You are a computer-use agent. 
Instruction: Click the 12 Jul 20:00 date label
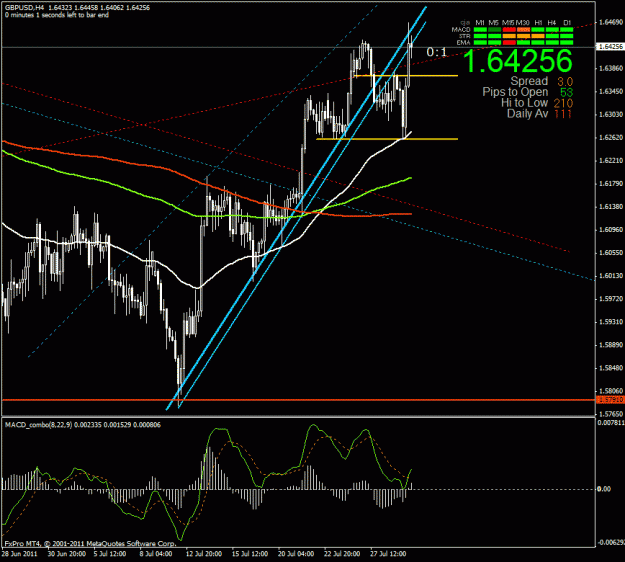click(x=204, y=554)
